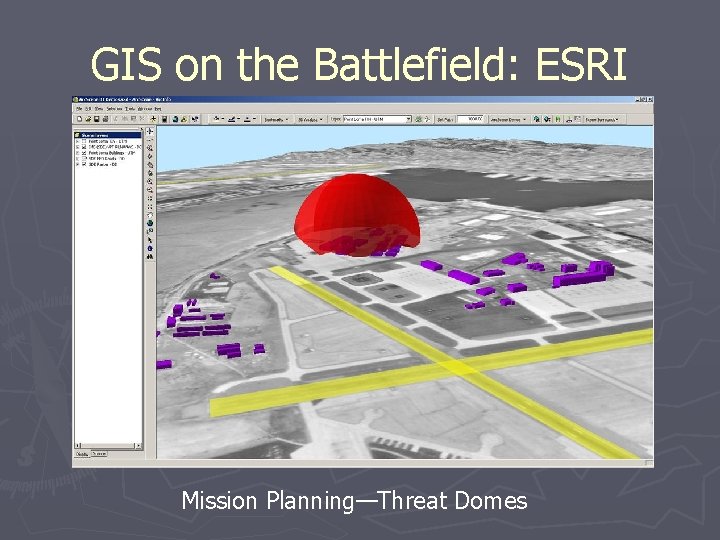Screen dimensions: 720x540
Task: Open the fill color dropdown arrow
Action: coord(223,119)
